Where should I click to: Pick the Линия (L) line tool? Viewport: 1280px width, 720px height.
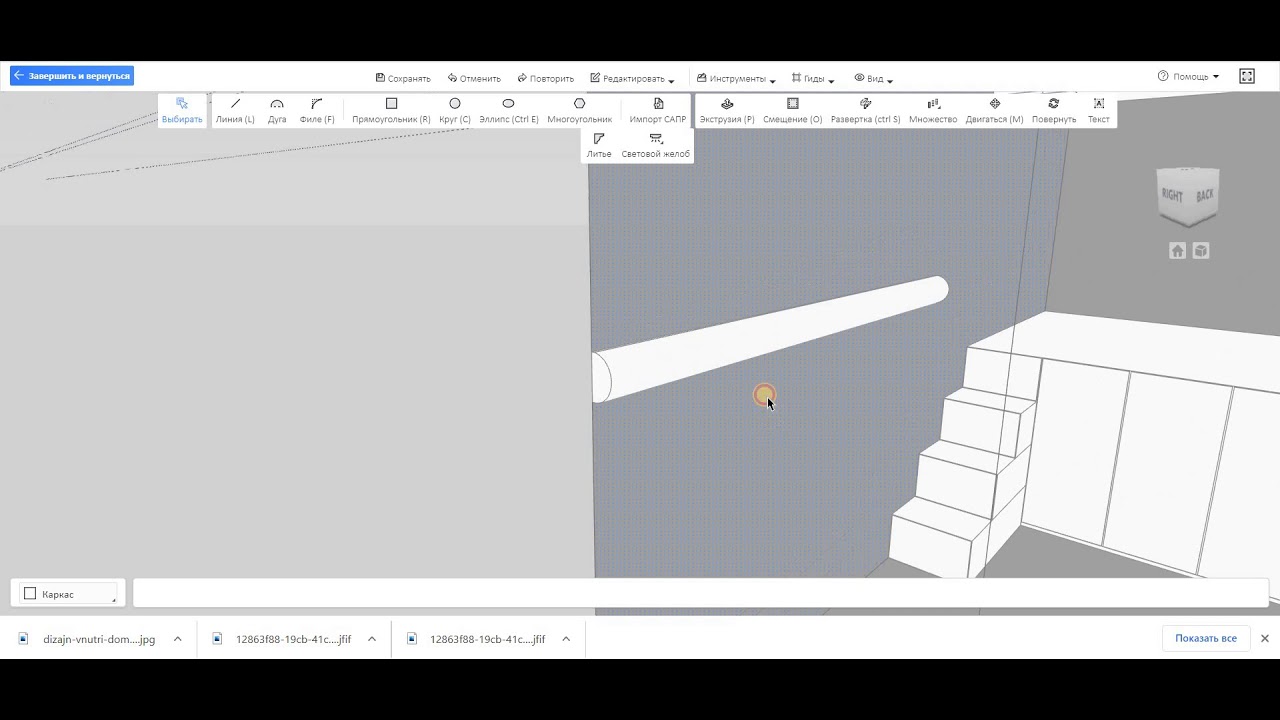[x=235, y=110]
